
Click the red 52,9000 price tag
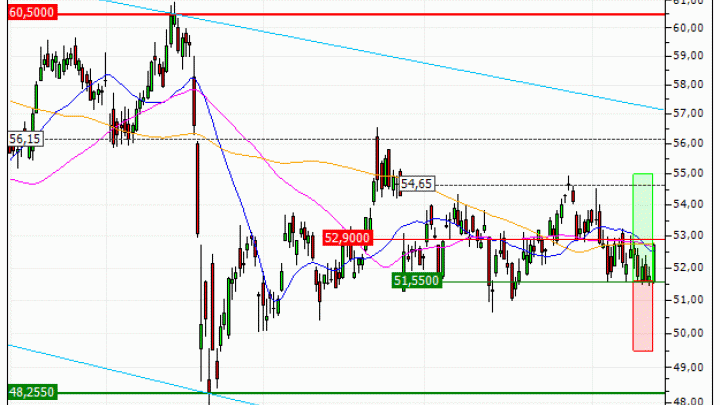tap(349, 238)
